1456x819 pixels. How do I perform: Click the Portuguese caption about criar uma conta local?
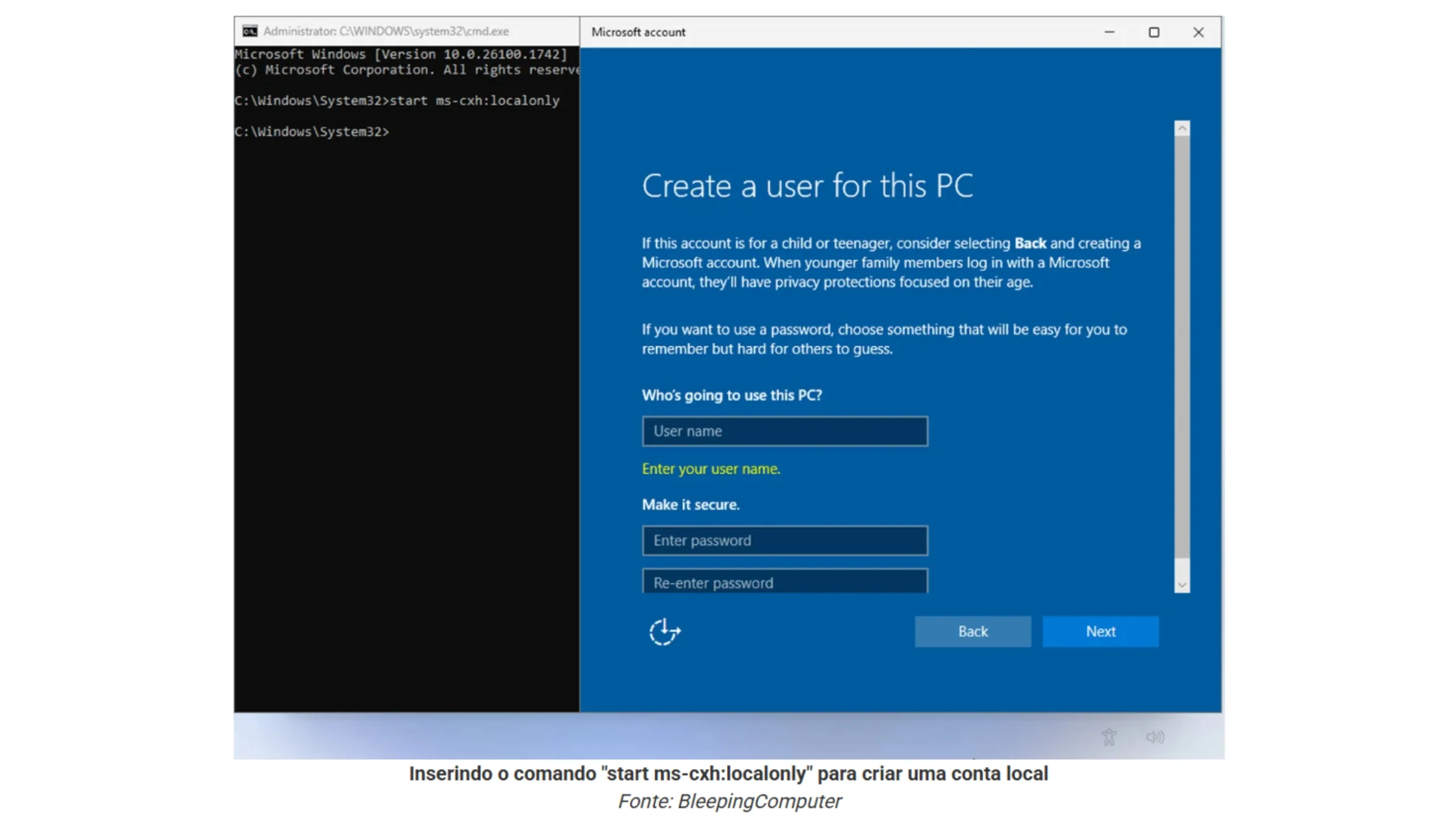tap(728, 773)
